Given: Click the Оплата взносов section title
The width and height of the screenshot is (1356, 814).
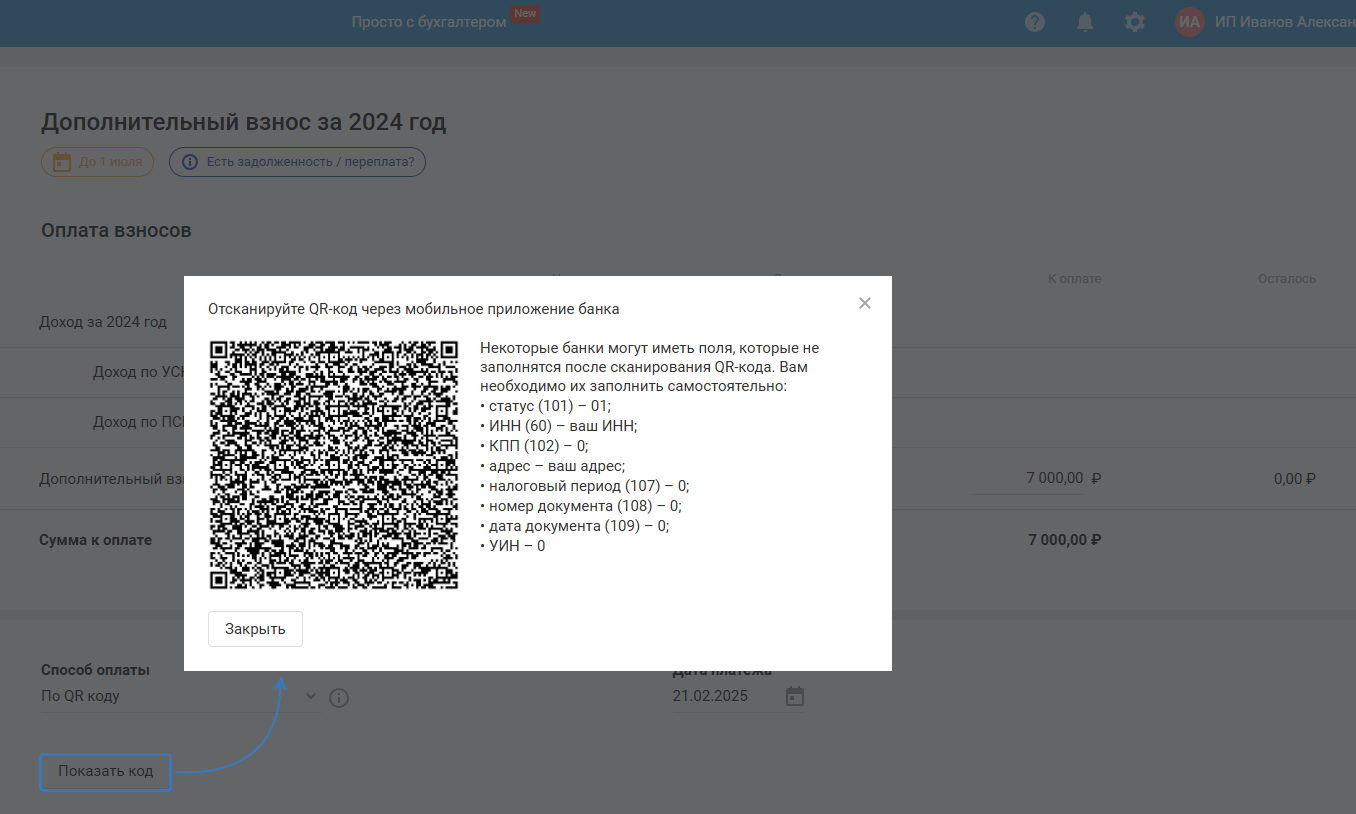Looking at the screenshot, I should [116, 231].
